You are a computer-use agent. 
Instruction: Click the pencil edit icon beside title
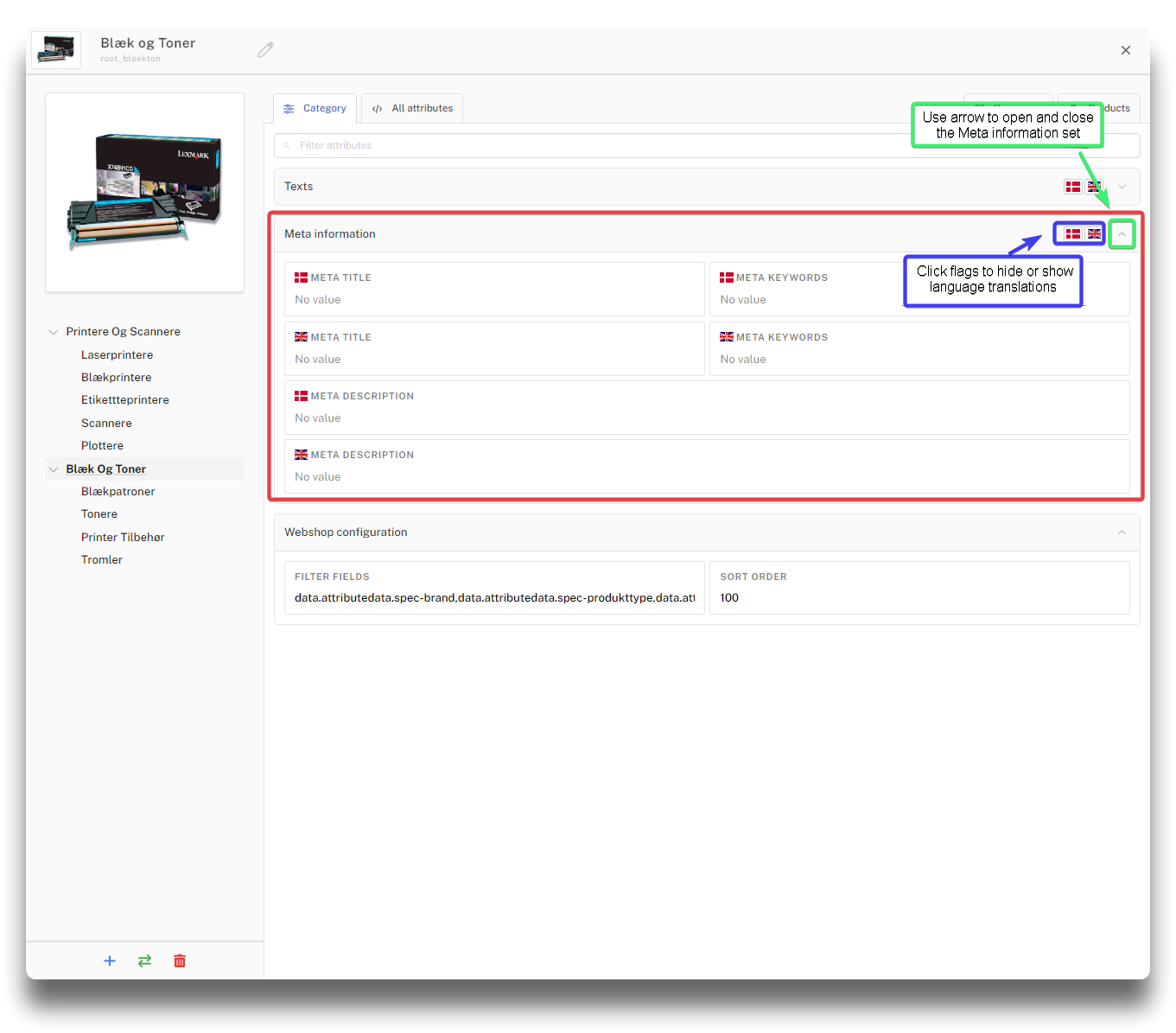click(265, 50)
